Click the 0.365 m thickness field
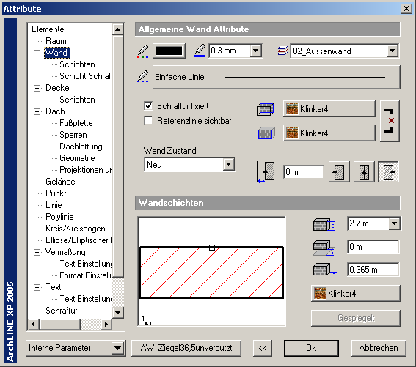Viewport: 416px width, 367px height. click(x=373, y=269)
